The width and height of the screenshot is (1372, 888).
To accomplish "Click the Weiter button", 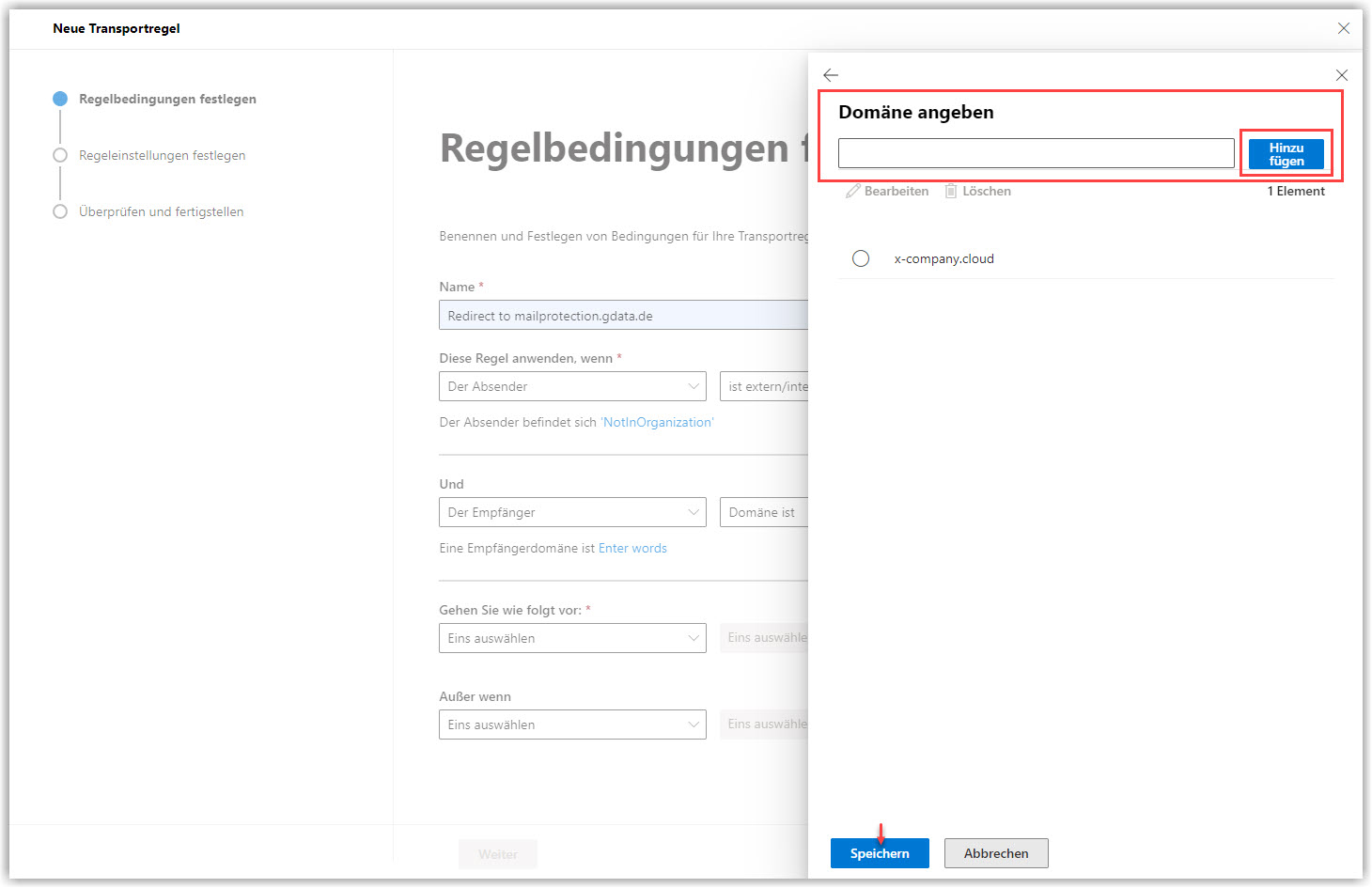I will [498, 853].
